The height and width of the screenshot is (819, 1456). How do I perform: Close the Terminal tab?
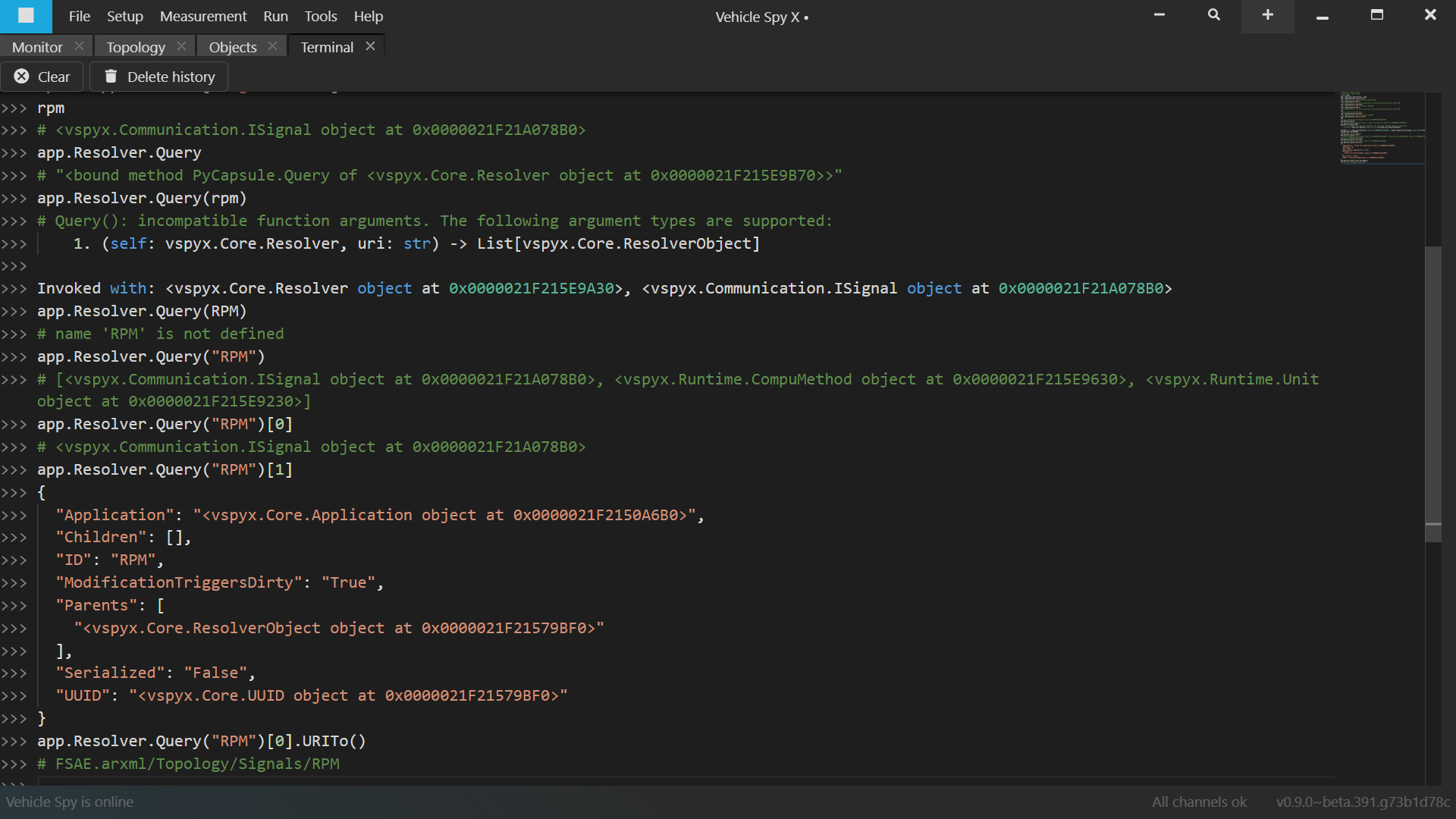[x=370, y=46]
